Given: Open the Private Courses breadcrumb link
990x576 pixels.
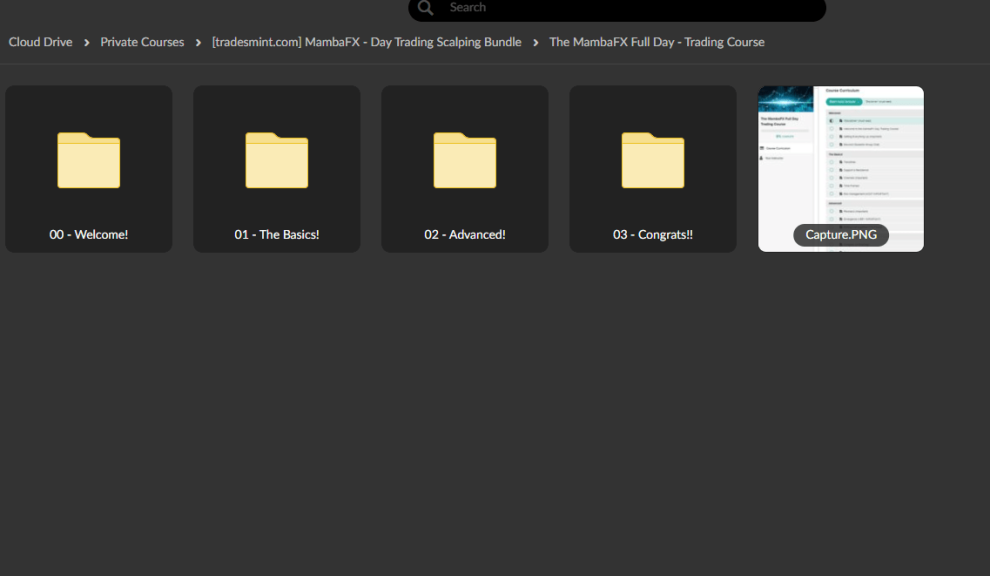Looking at the screenshot, I should click(x=142, y=42).
